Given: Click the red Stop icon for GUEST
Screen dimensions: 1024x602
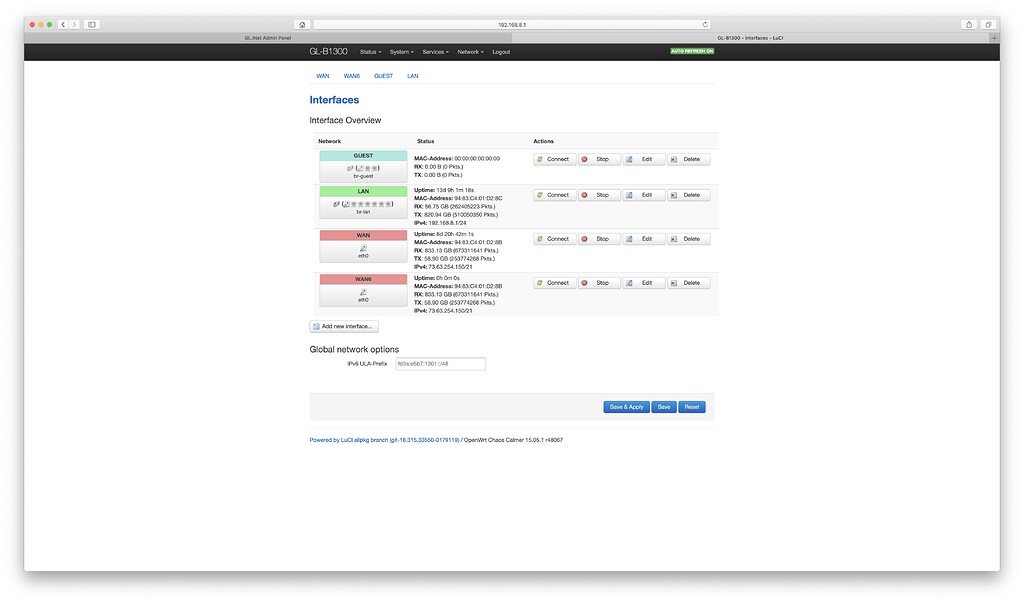Looking at the screenshot, I should (585, 158).
